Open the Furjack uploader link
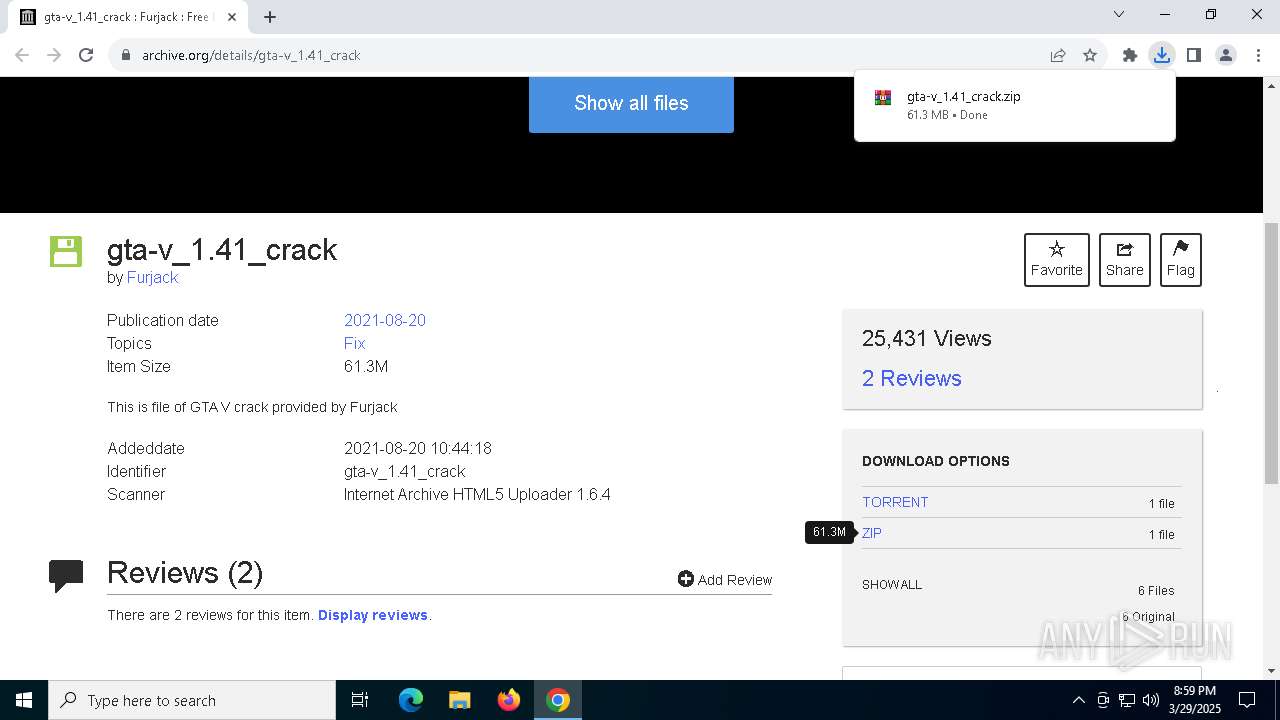Screen dimensions: 1280x720 [x=152, y=277]
